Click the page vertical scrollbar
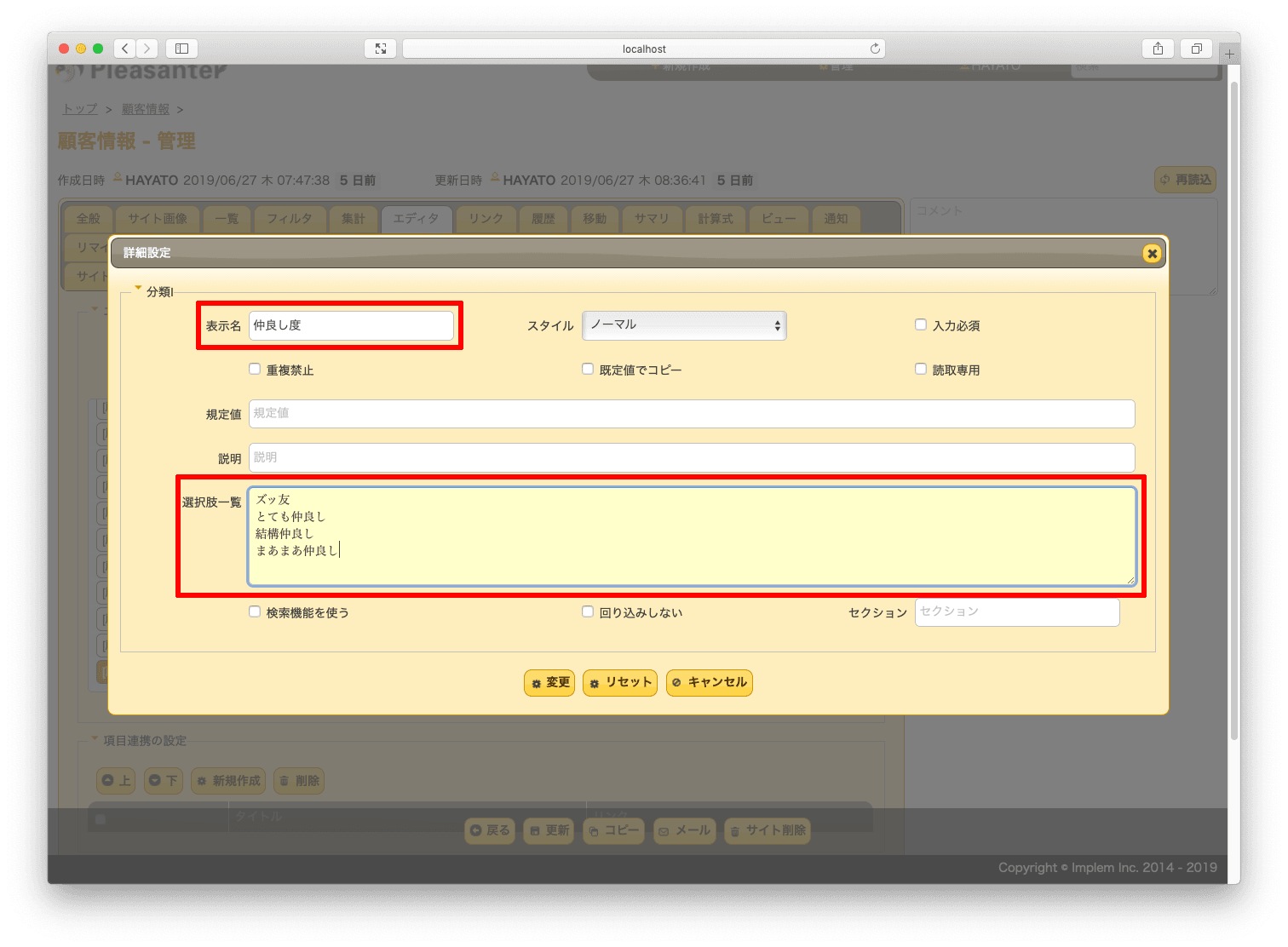The height and width of the screenshot is (947, 1288). point(1234,410)
